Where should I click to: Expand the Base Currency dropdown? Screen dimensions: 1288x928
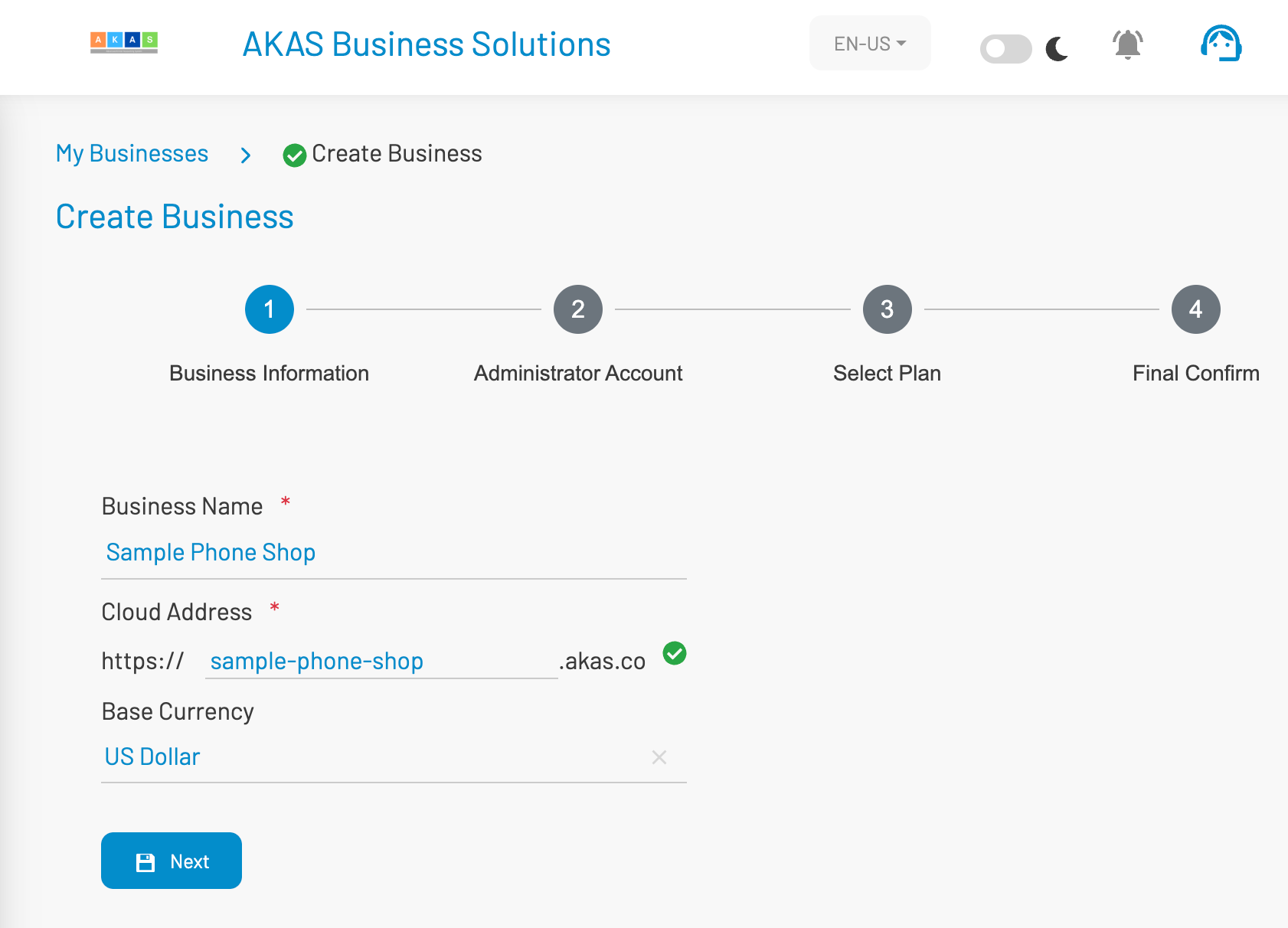click(375, 757)
